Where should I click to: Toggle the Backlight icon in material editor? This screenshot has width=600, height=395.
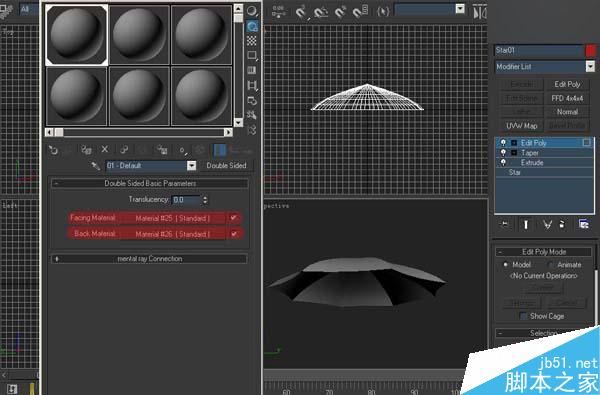pos(252,26)
